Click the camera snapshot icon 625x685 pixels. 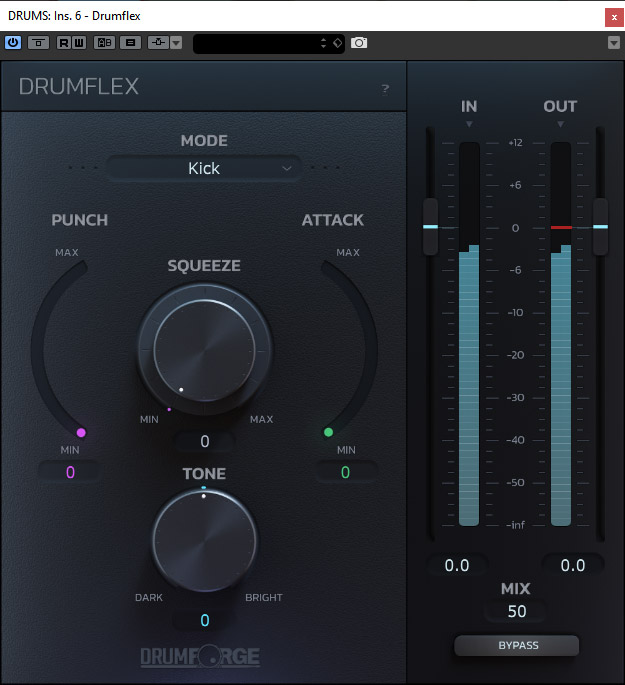coord(359,43)
